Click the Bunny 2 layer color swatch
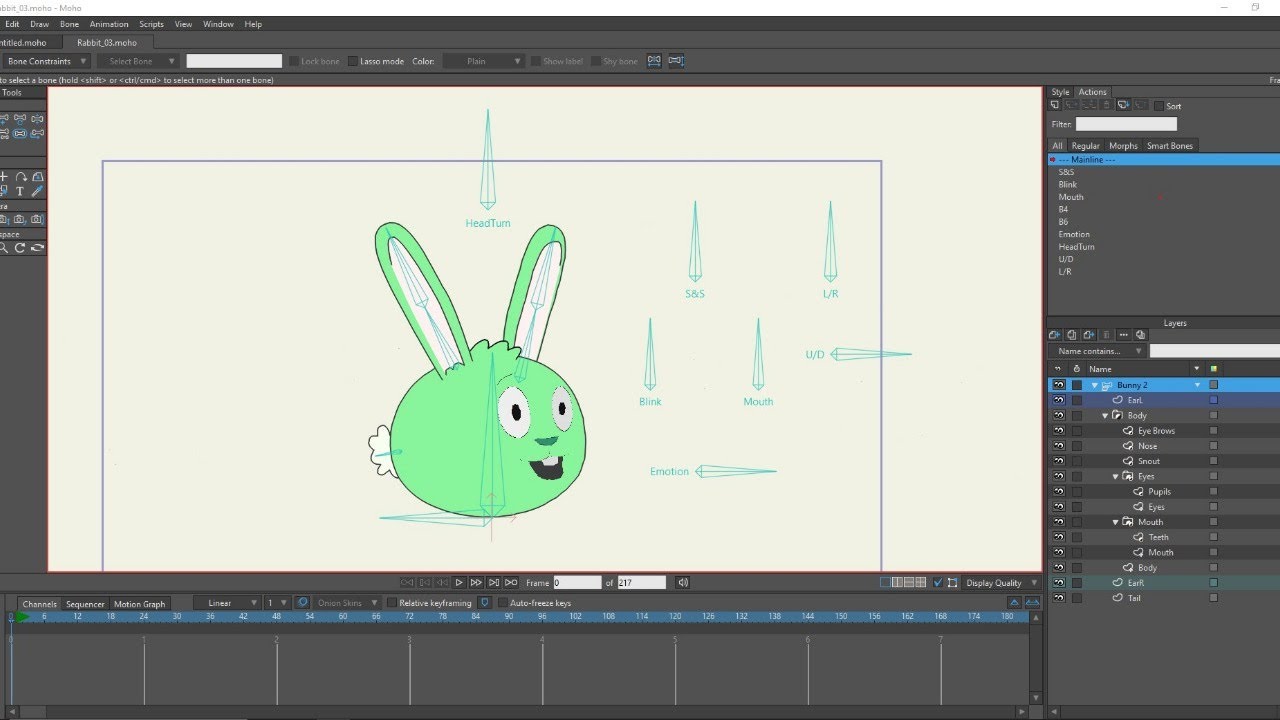Screen dimensions: 1280x720 (x=1214, y=385)
